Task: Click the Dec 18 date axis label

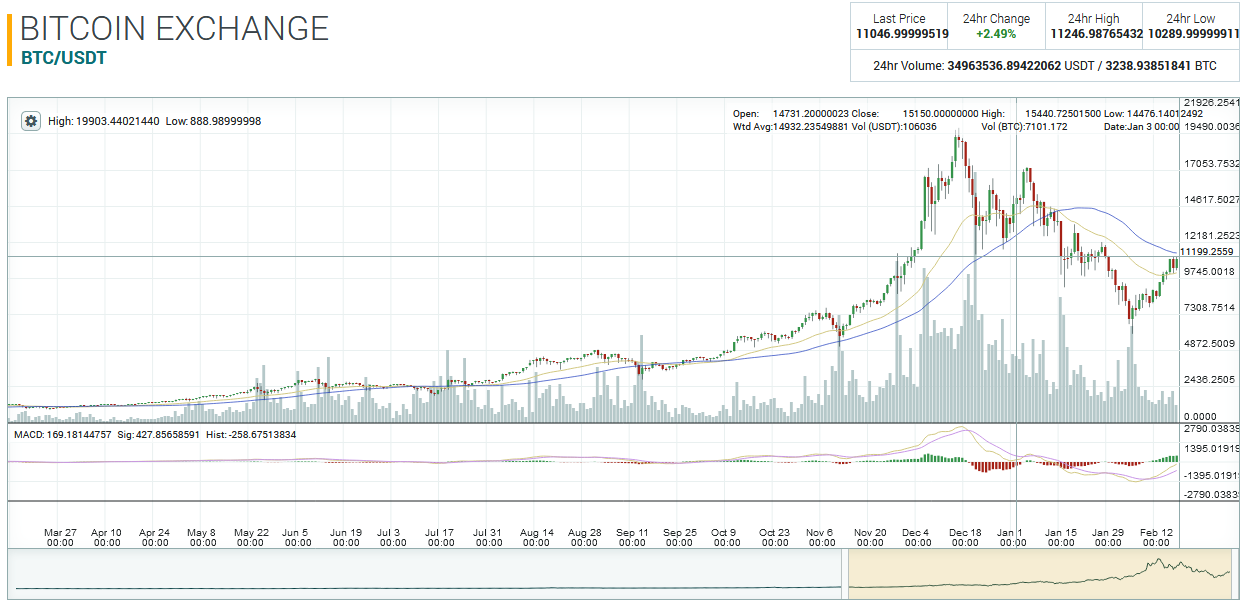Action: pyautogui.click(x=965, y=538)
